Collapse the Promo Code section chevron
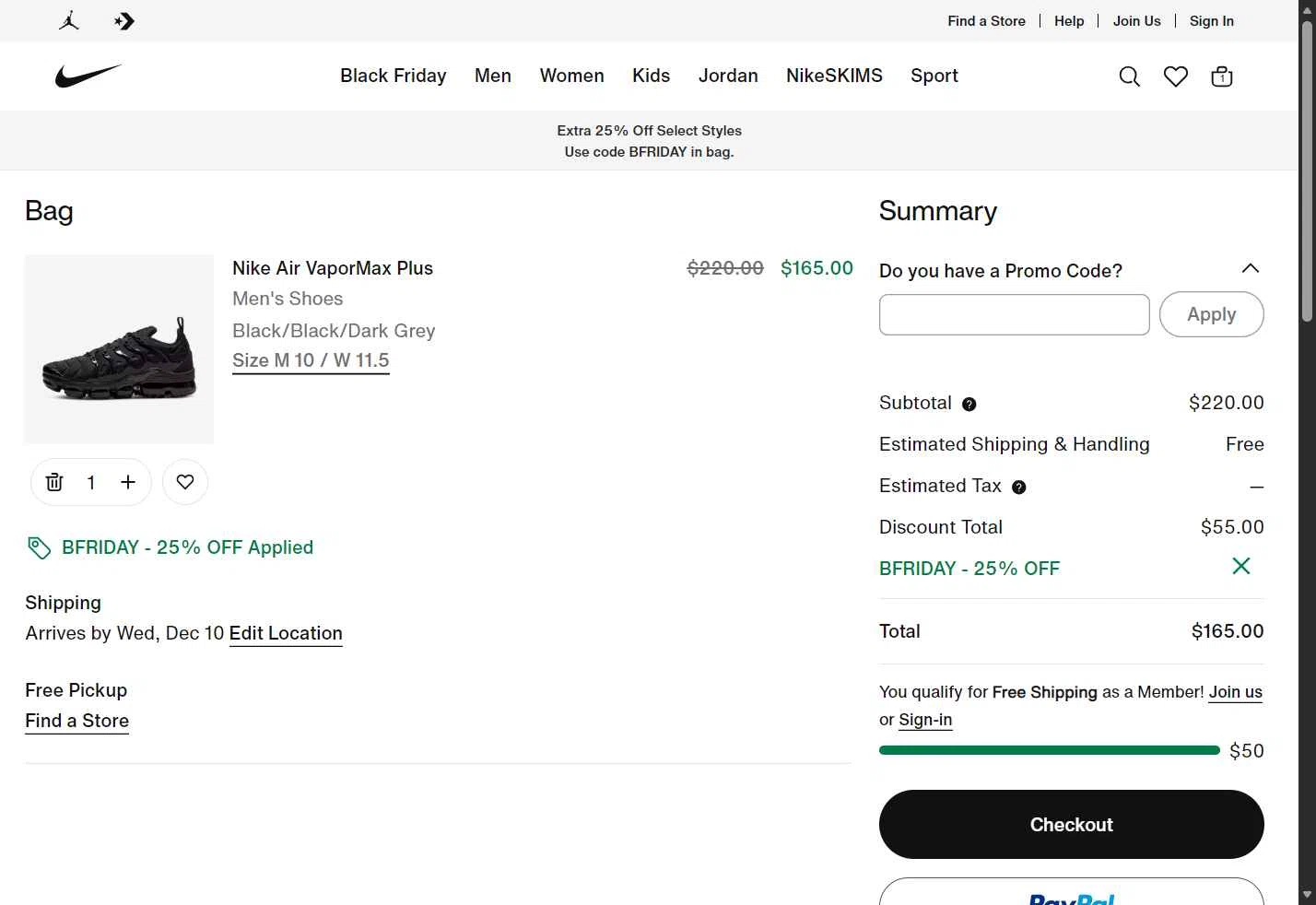Viewport: 1316px width, 905px height. [x=1251, y=268]
